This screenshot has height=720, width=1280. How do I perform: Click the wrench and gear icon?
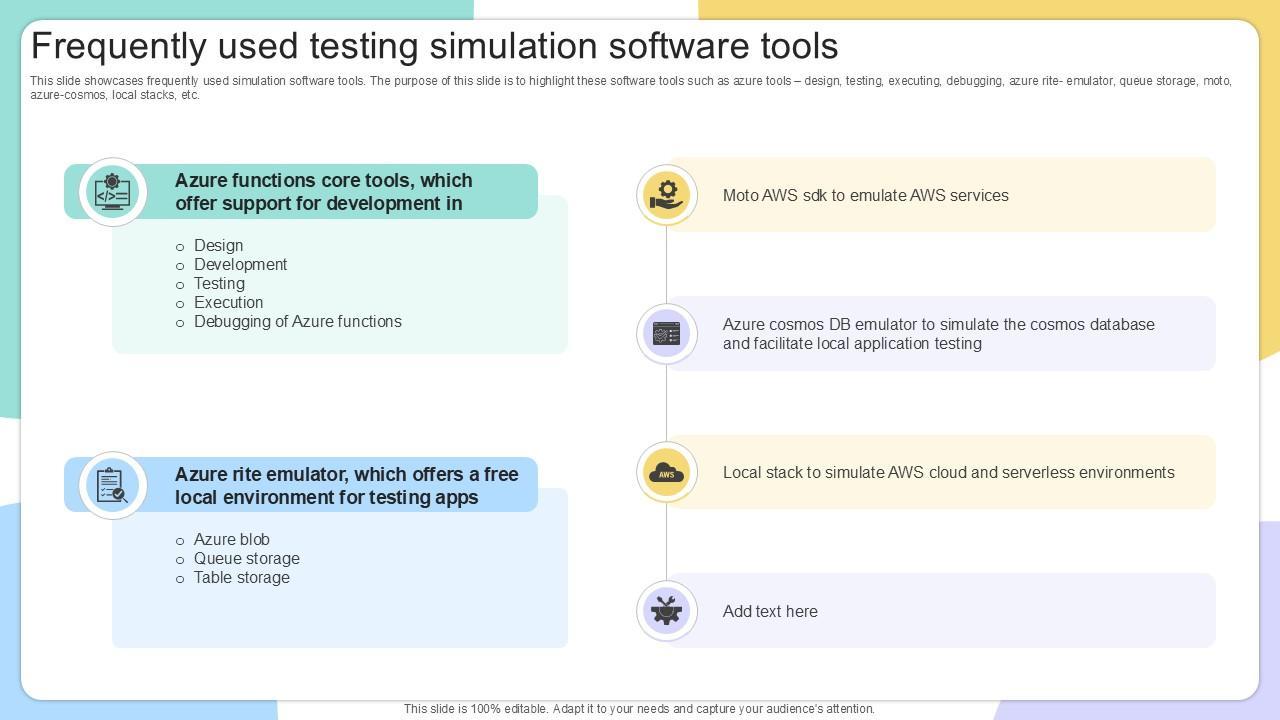[666, 610]
